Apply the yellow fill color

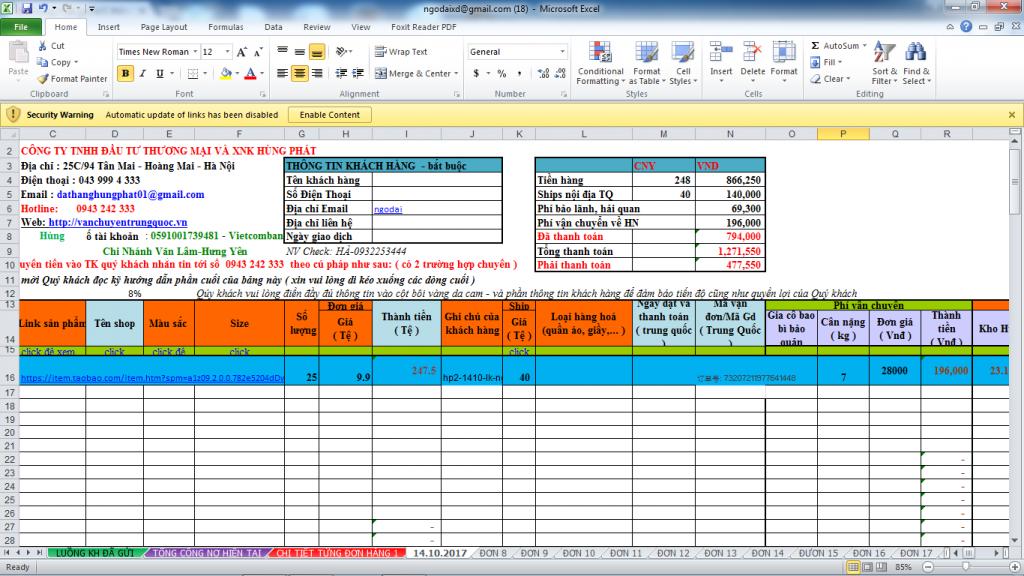[x=226, y=74]
